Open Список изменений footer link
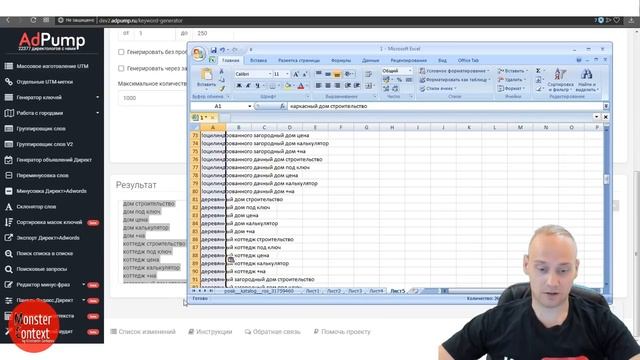 pyautogui.click(x=143, y=332)
